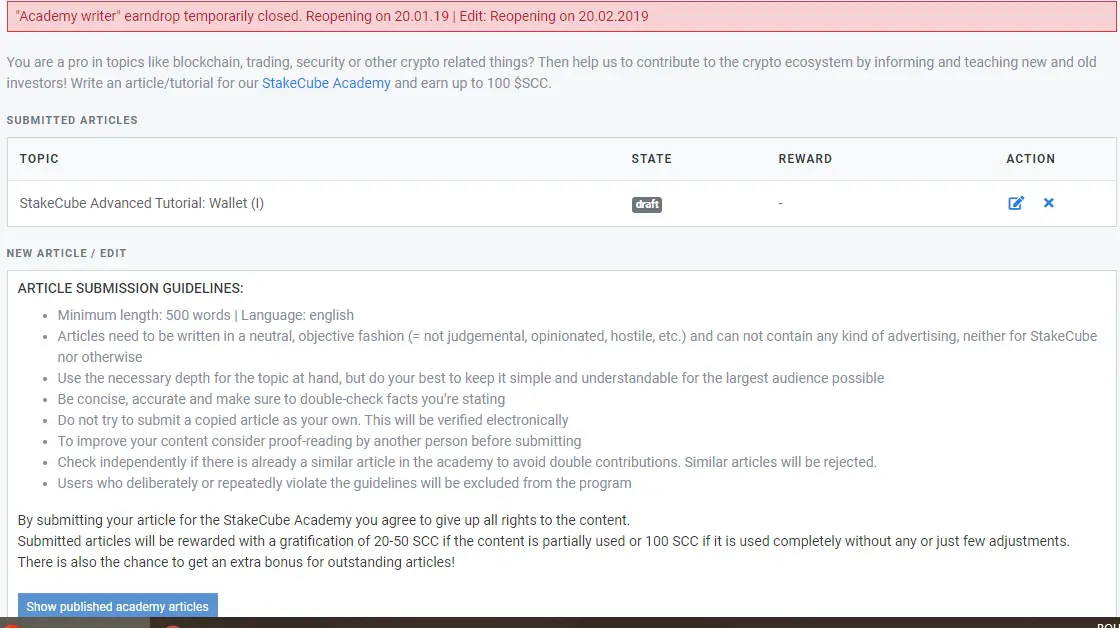
Task: Delete the StakeCube Advanced Tutorial draft article
Action: click(x=1049, y=203)
